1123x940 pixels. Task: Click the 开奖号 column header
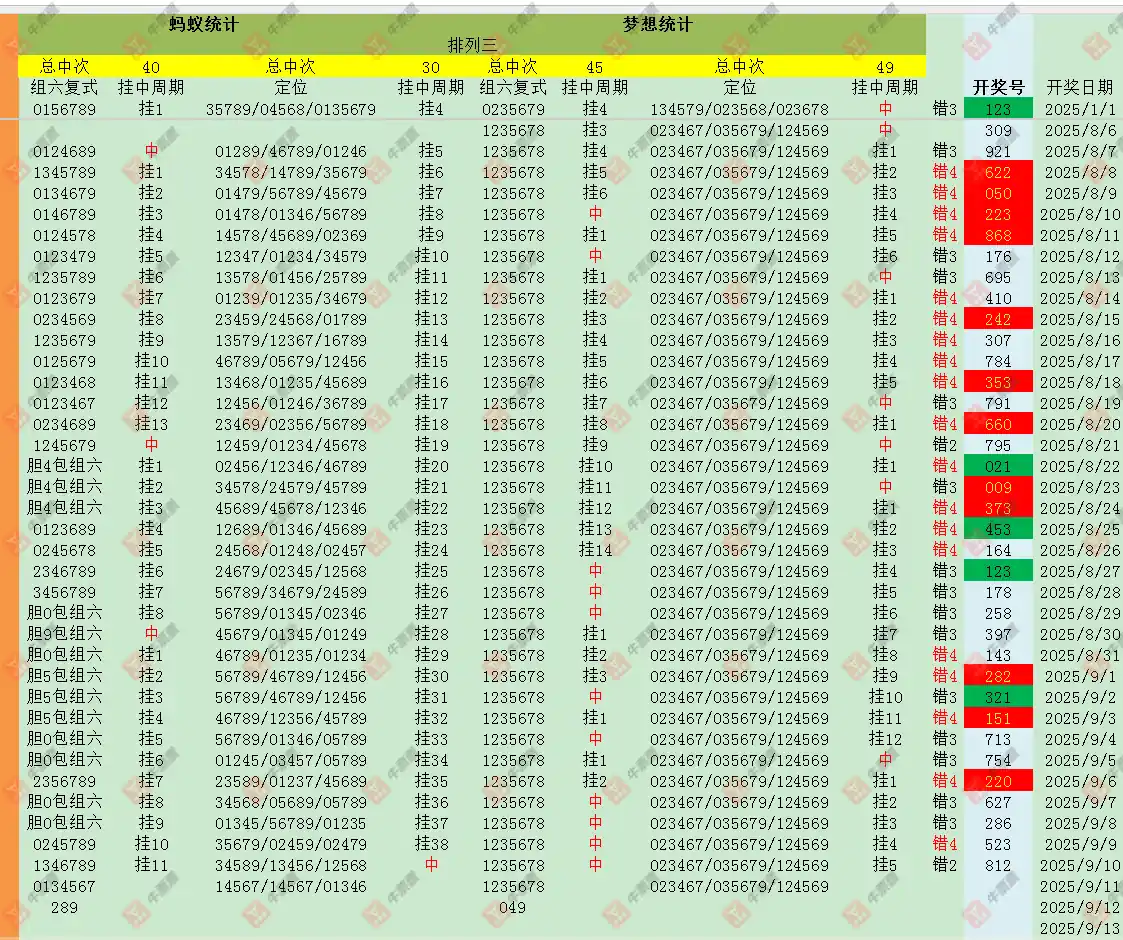998,87
